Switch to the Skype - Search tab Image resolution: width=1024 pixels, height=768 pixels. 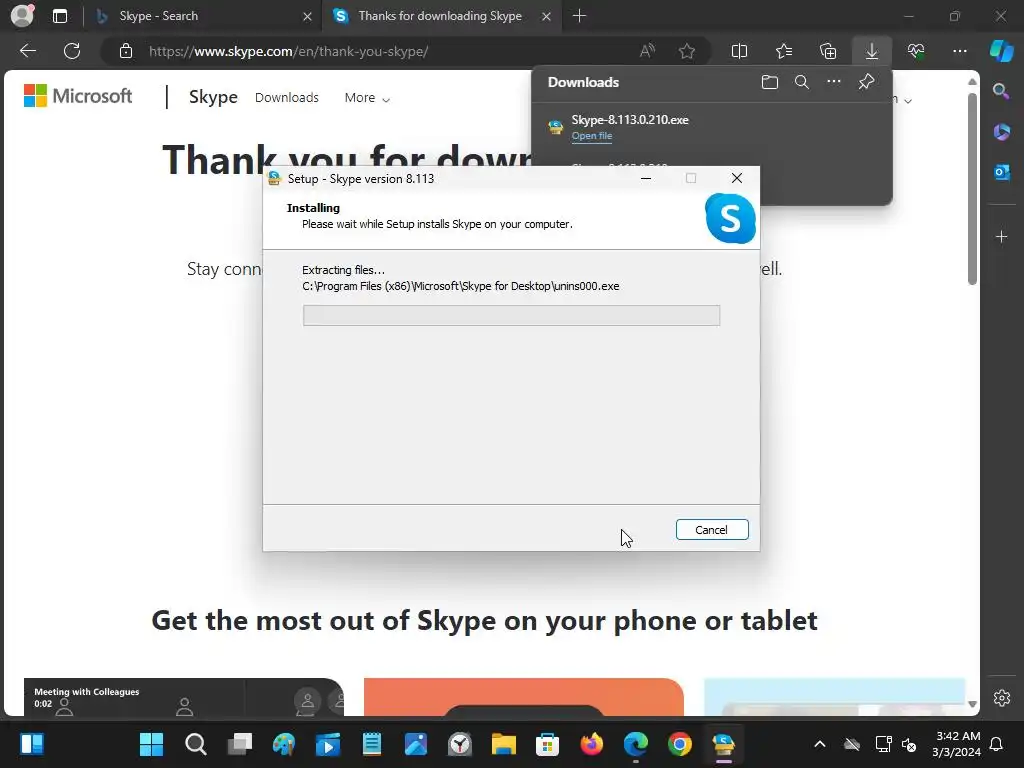pyautogui.click(x=202, y=16)
